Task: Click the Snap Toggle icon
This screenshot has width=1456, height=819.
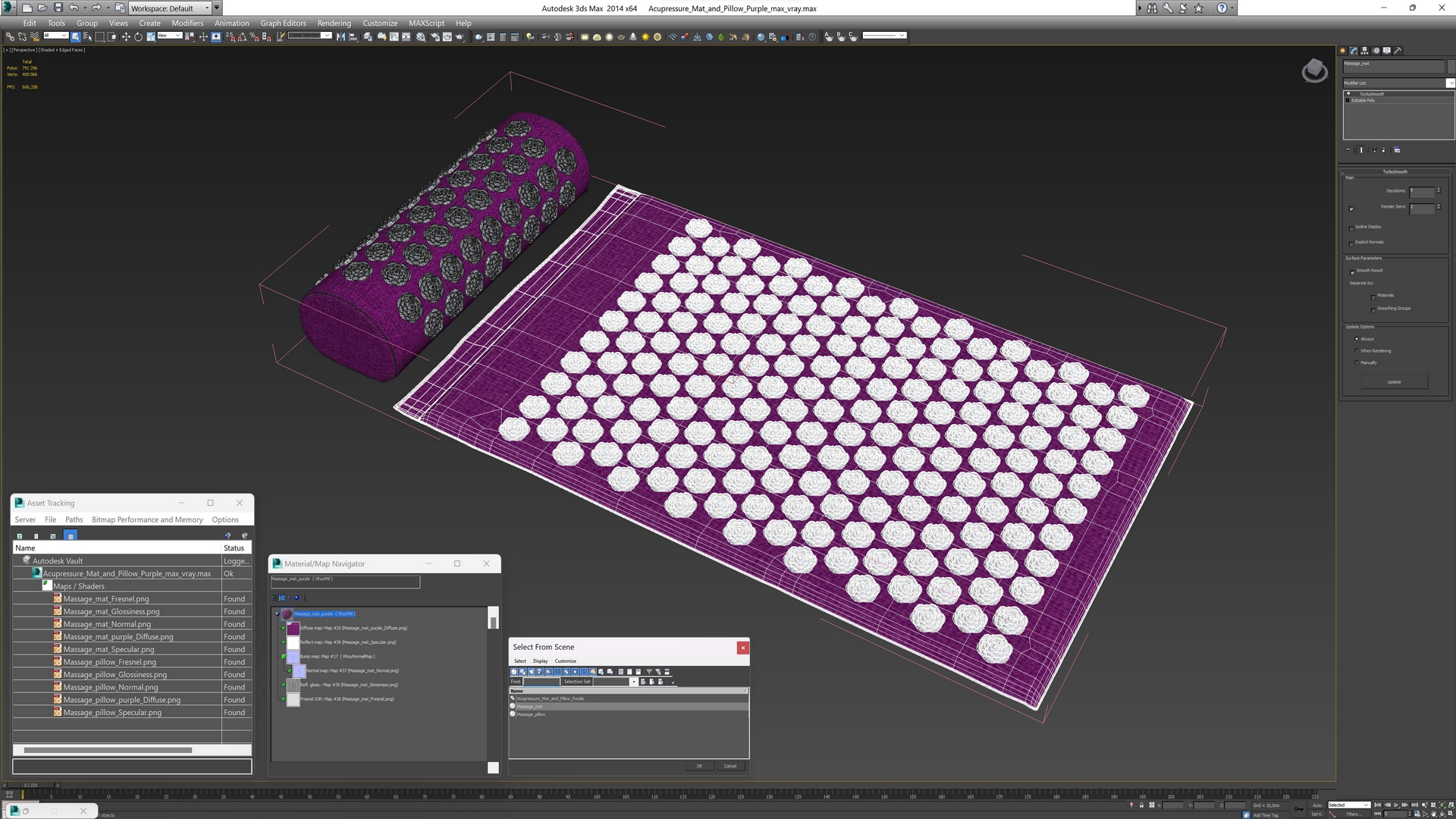Action: coord(230,38)
